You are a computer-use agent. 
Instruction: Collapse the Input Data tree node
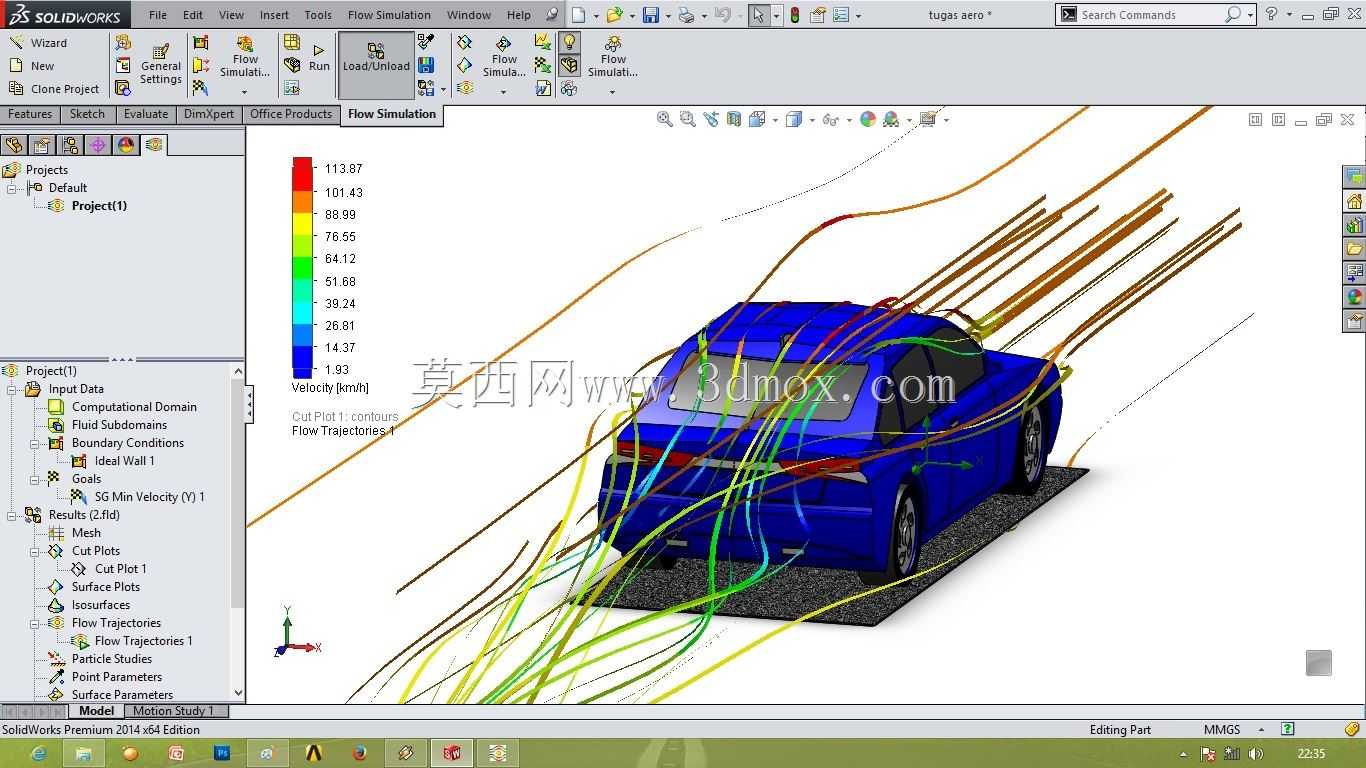[12, 389]
